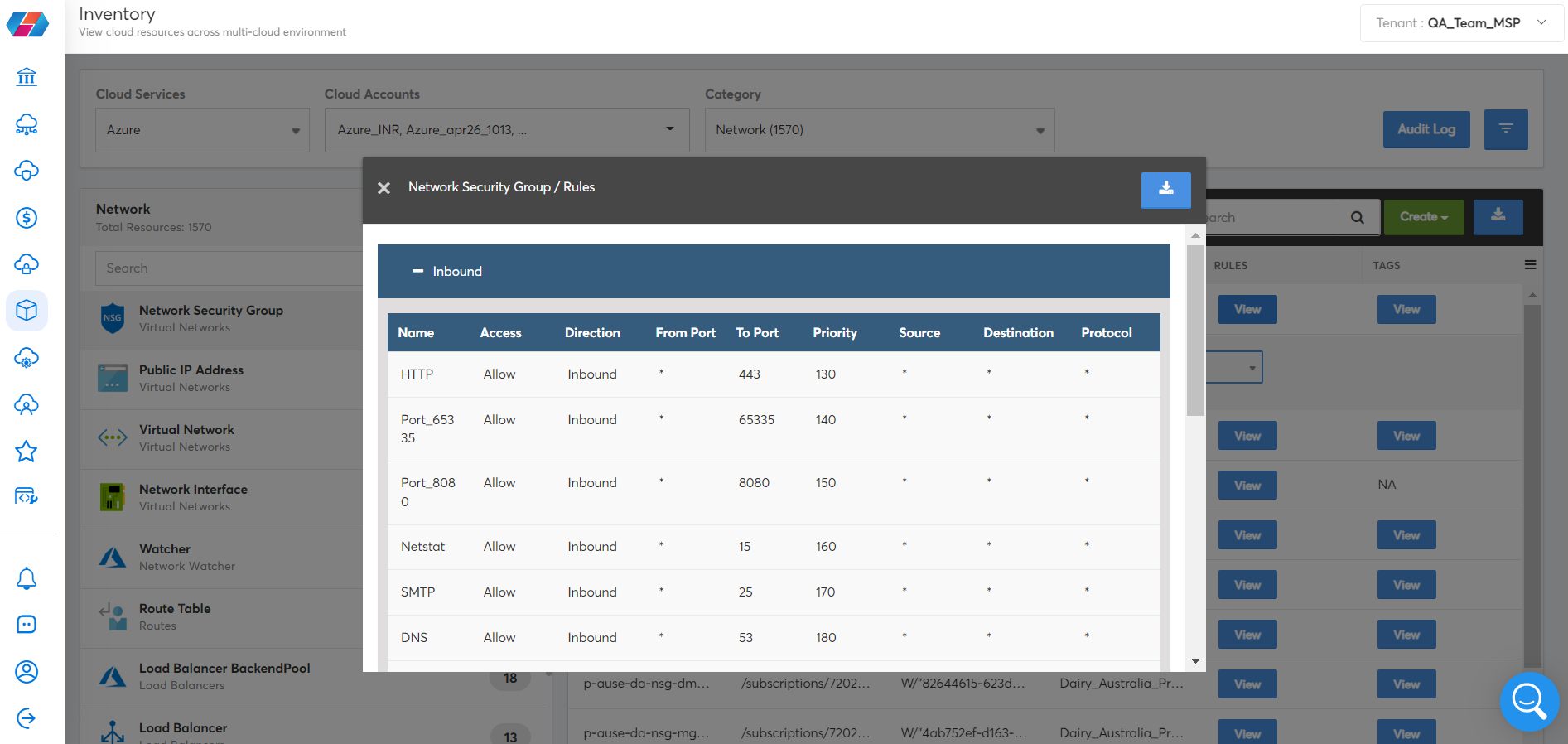Open the notifications bell icon

coord(27,577)
